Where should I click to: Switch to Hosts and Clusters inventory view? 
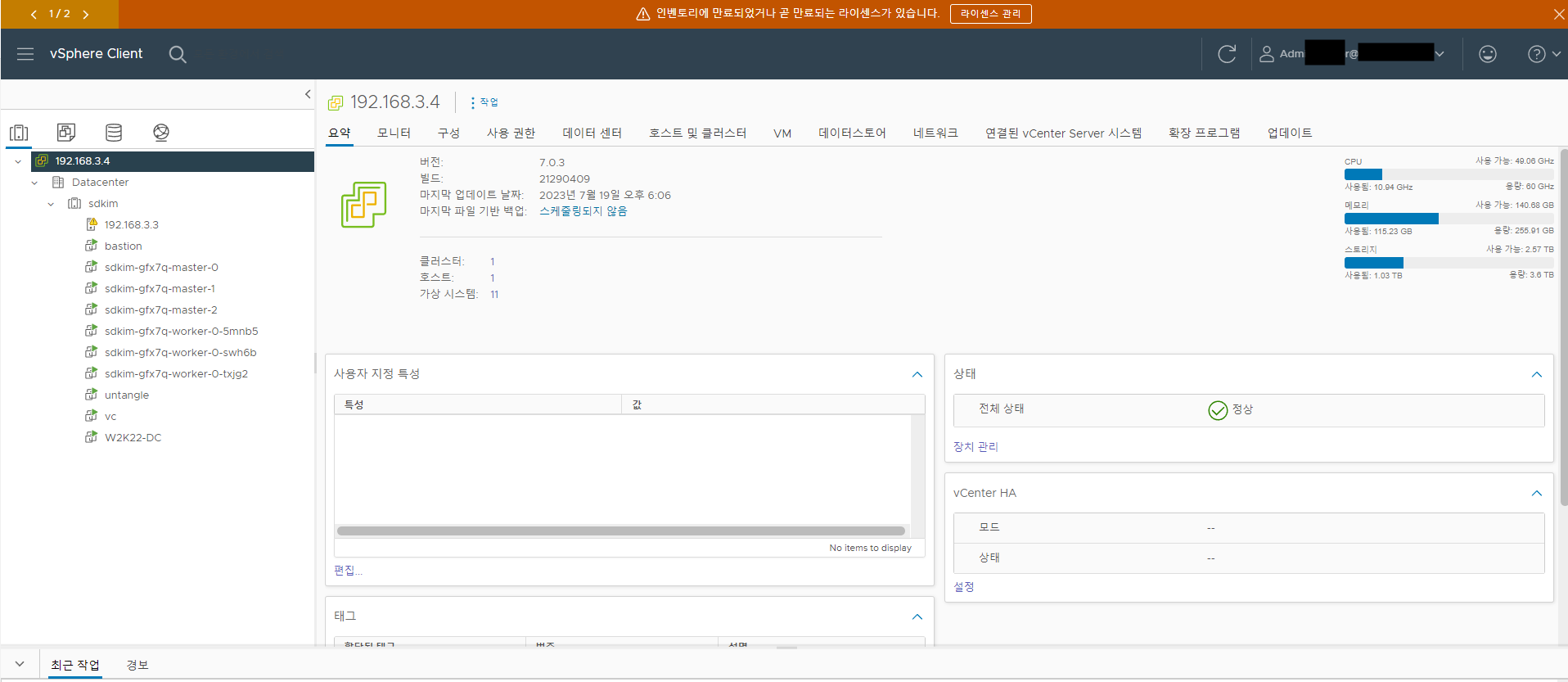tap(19, 132)
